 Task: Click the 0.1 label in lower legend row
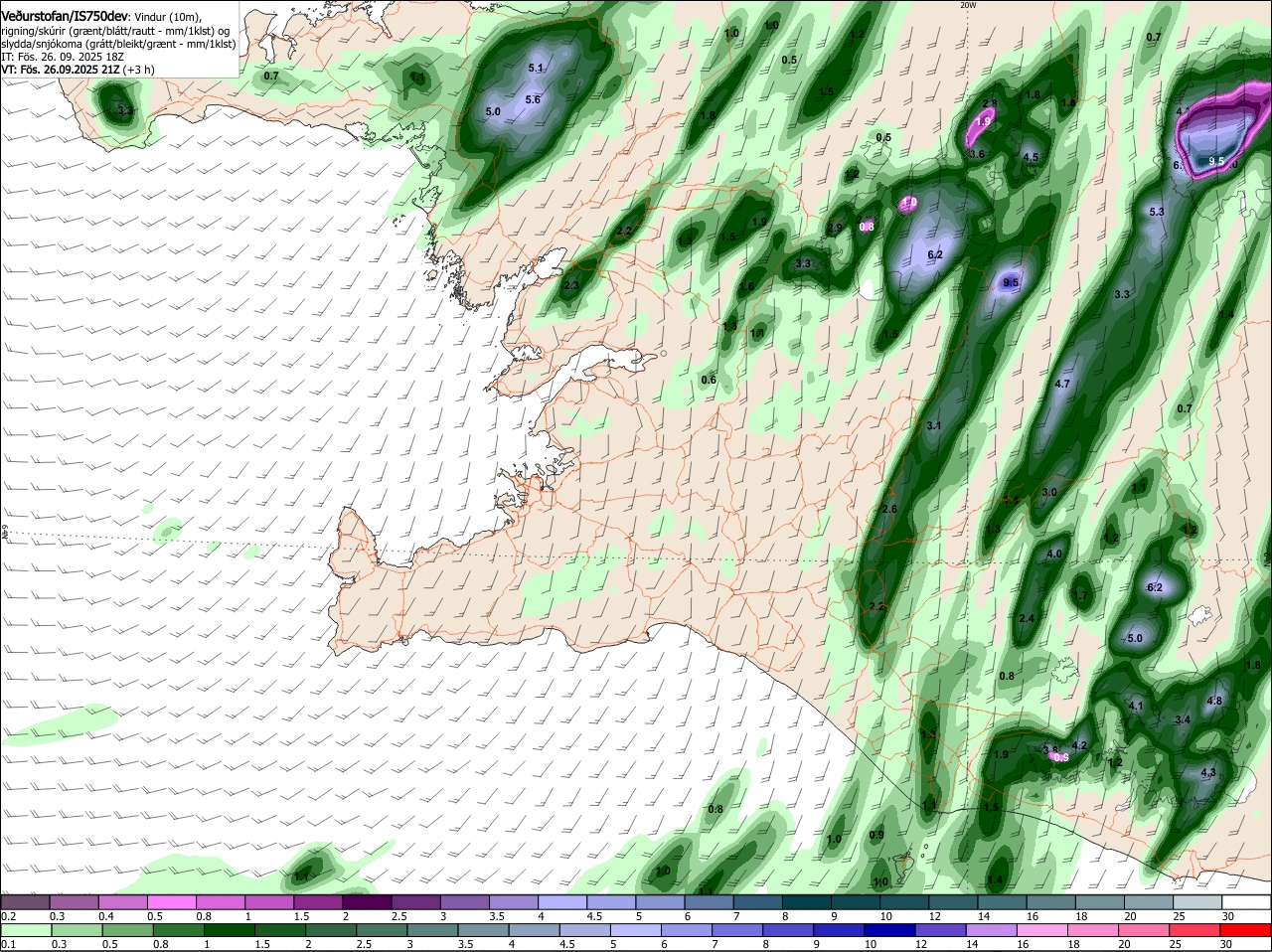[x=8, y=944]
